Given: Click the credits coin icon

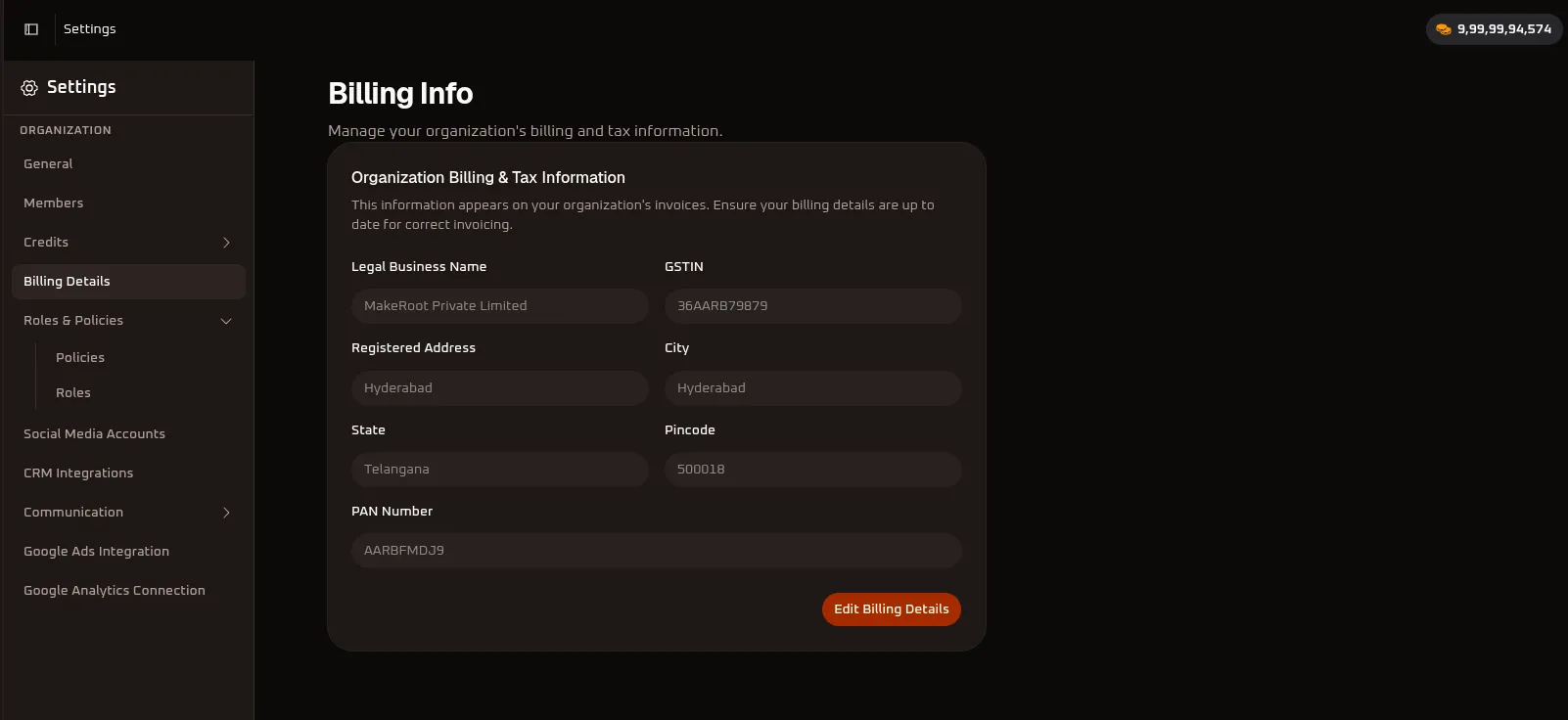Looking at the screenshot, I should 1443,29.
